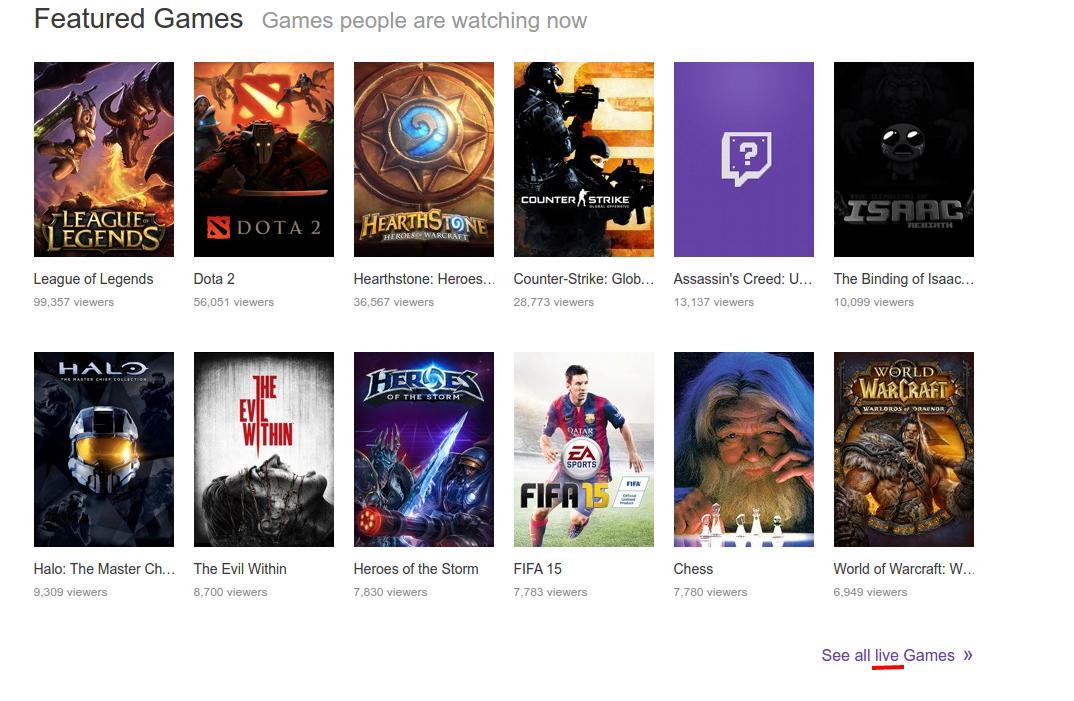Click the Halo: The Master Ch... title link
The width and height of the screenshot is (1074, 701).
tap(104, 569)
